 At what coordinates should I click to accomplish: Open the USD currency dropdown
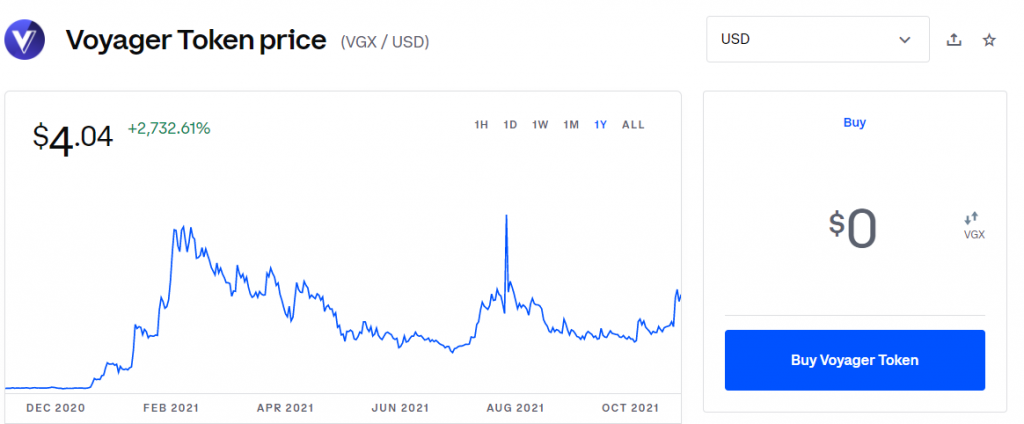tap(818, 39)
